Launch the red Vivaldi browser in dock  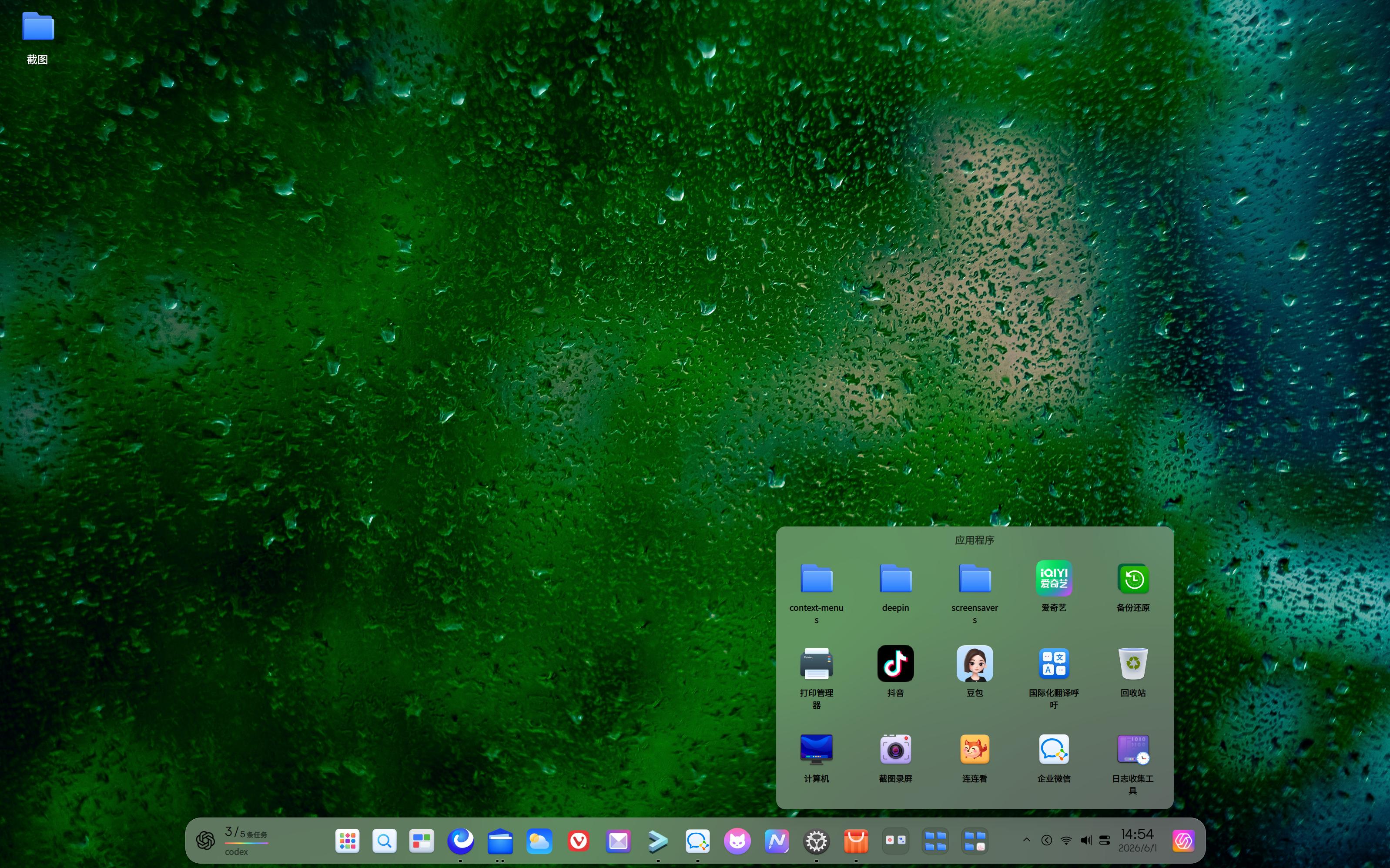[x=579, y=841]
